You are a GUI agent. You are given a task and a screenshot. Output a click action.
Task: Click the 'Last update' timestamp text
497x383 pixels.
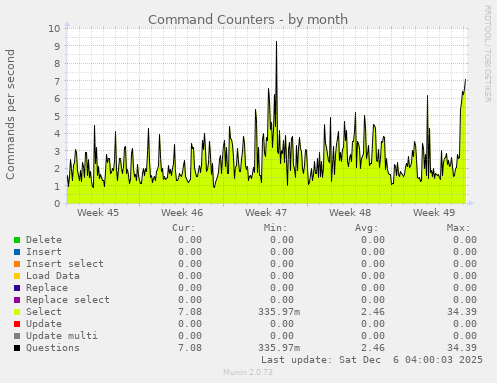[x=372, y=360]
